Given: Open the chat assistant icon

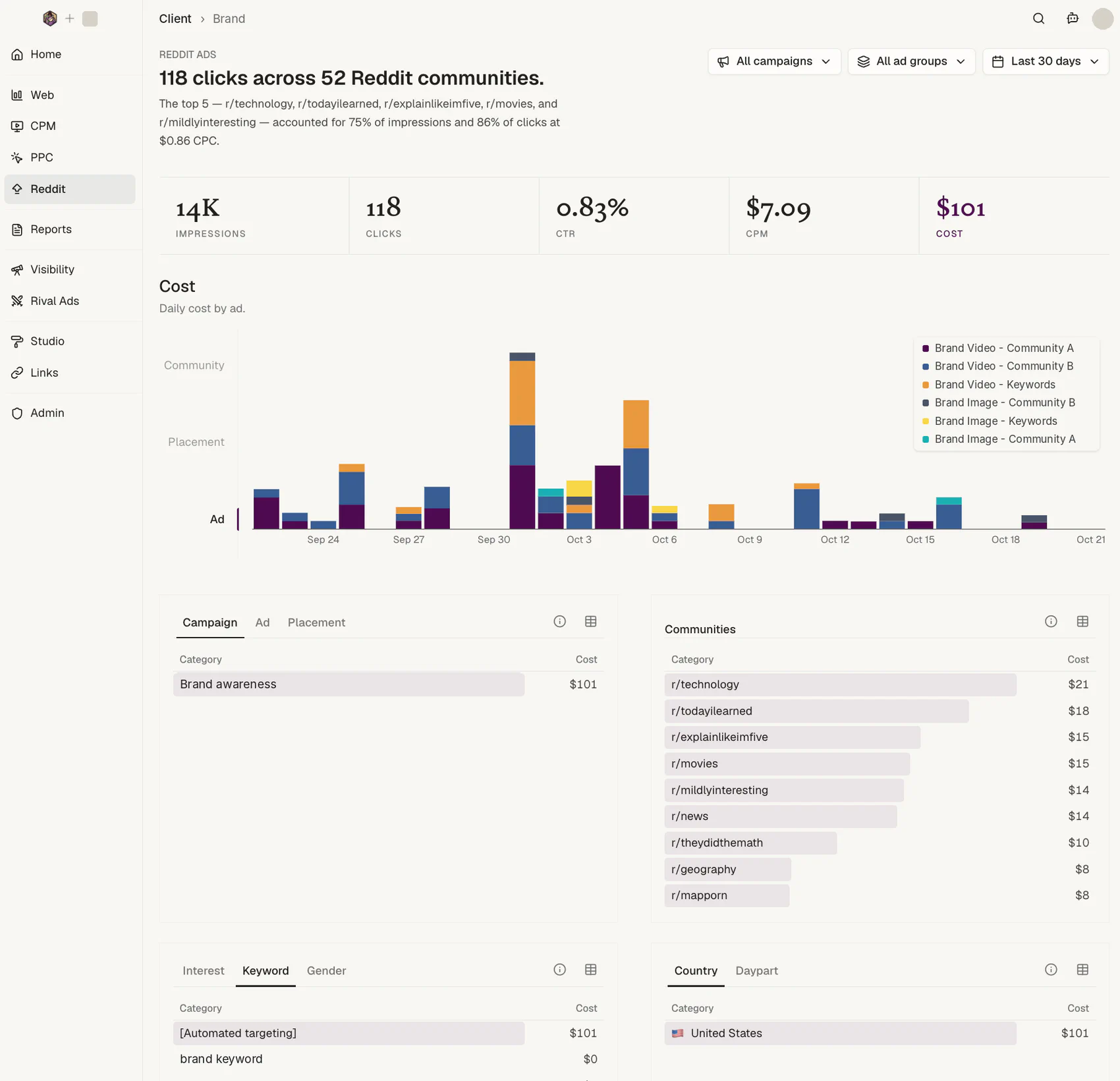Looking at the screenshot, I should pyautogui.click(x=1073, y=18).
